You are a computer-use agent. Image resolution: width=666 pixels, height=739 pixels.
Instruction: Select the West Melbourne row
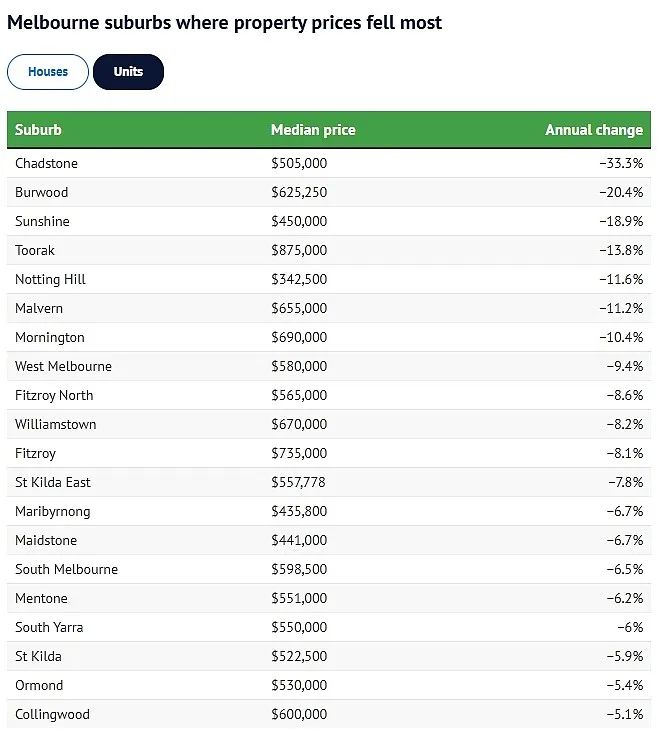(63, 366)
